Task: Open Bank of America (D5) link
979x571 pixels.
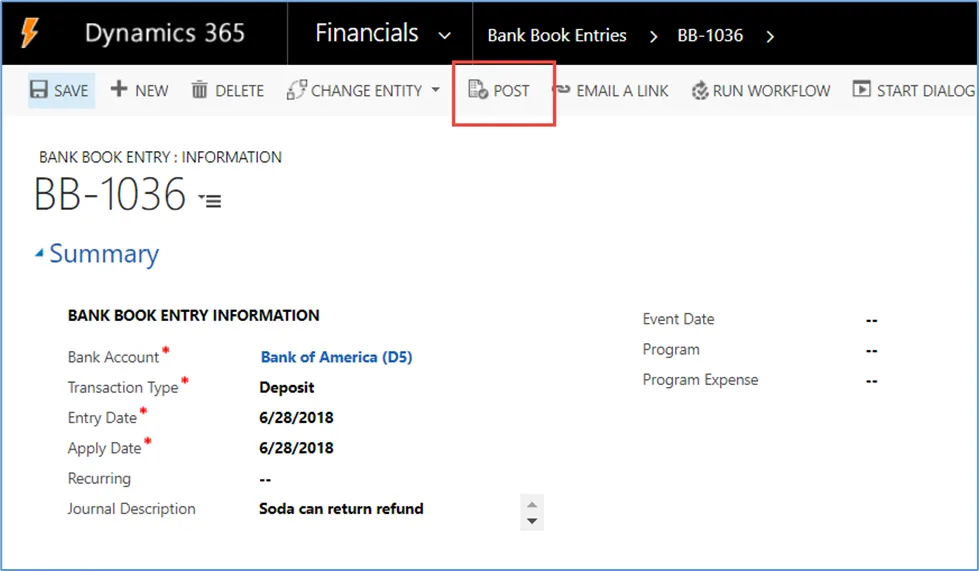Action: click(337, 357)
